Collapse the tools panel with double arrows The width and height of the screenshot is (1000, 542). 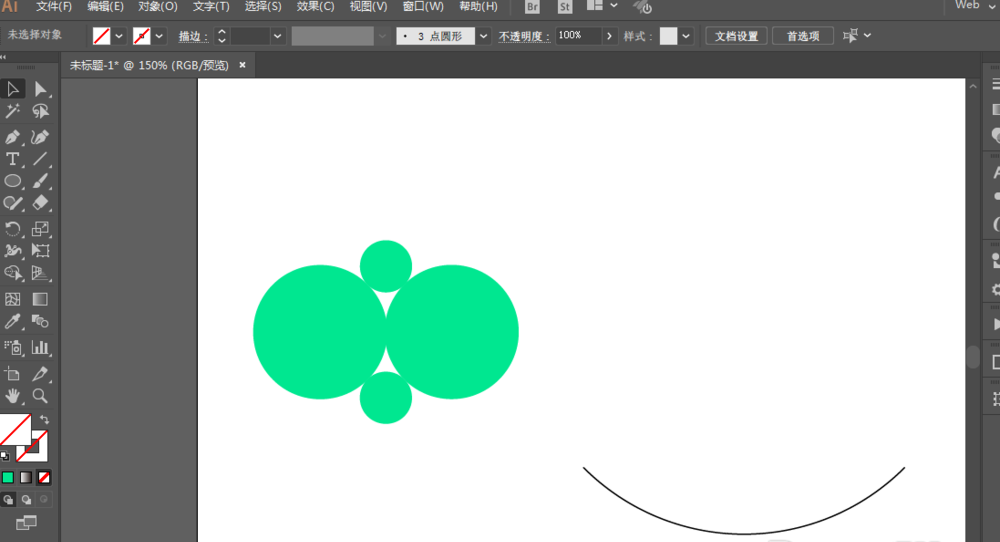click(x=3, y=57)
